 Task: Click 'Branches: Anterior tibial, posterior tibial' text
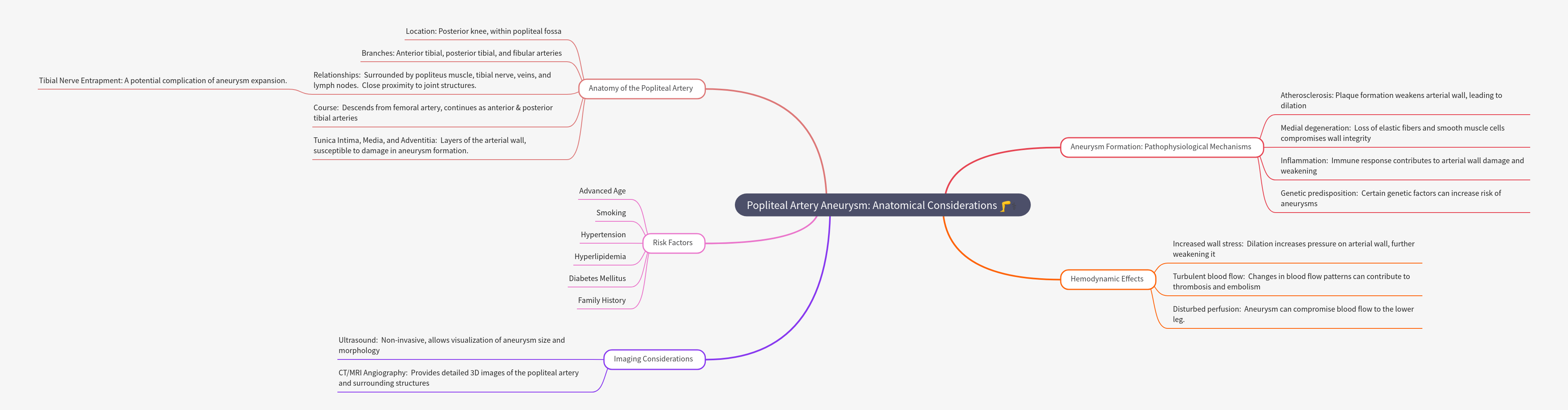point(462,53)
